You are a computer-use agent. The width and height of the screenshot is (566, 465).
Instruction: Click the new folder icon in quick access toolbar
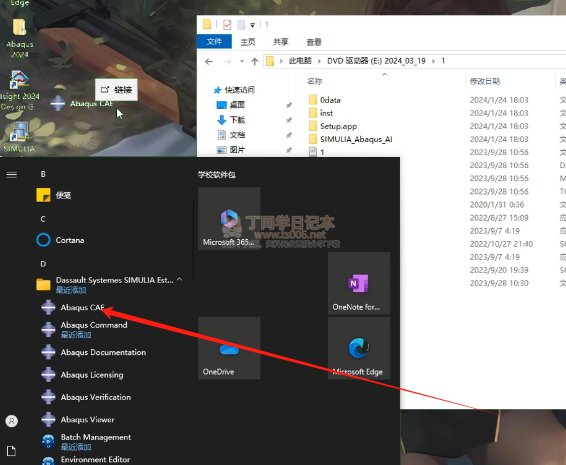[241, 25]
